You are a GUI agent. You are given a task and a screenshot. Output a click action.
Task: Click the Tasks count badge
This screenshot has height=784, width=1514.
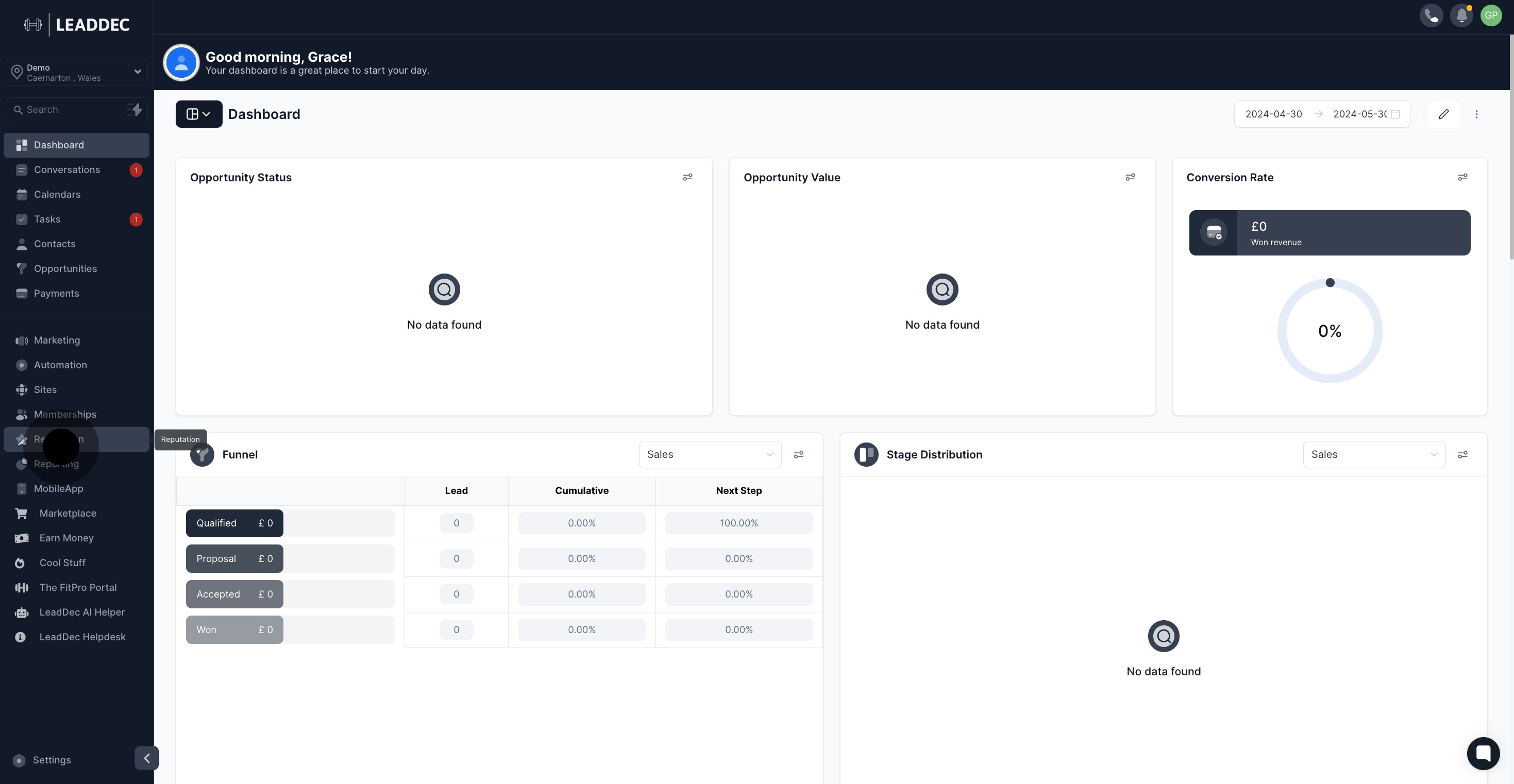pyautogui.click(x=136, y=219)
